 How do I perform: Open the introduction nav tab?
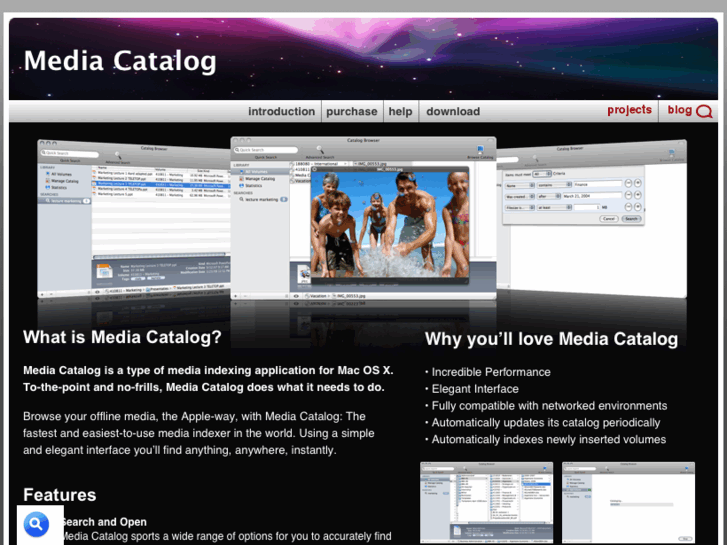point(281,111)
